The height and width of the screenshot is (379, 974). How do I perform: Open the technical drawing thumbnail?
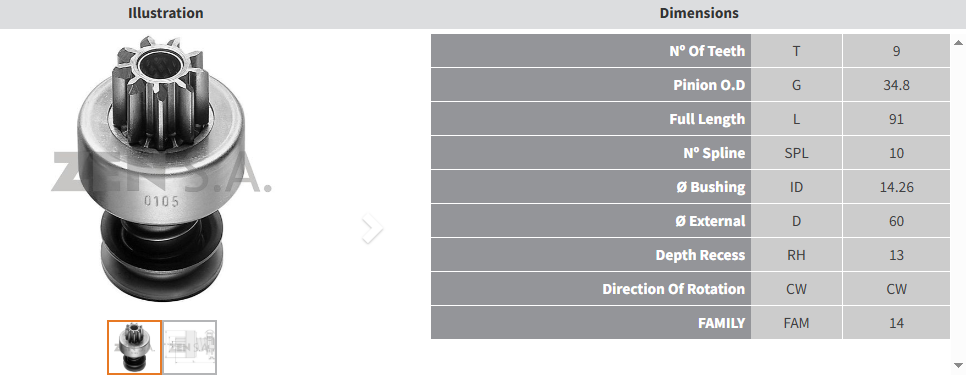pos(190,347)
